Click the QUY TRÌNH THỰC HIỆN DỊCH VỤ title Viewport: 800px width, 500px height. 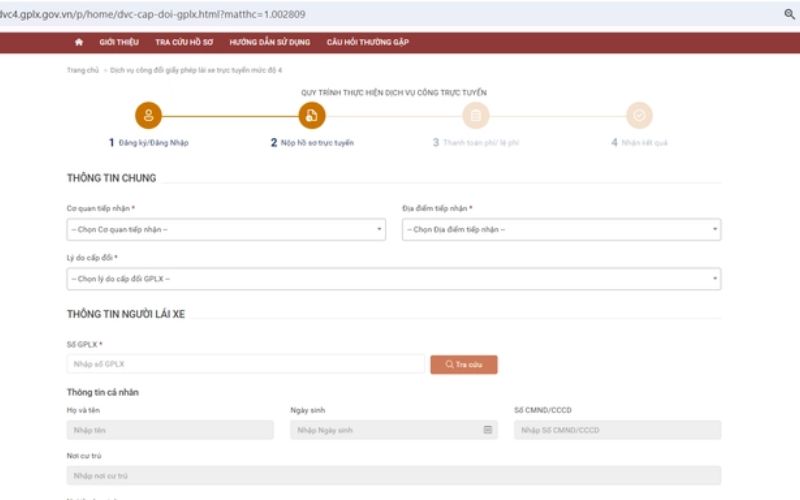(394, 92)
